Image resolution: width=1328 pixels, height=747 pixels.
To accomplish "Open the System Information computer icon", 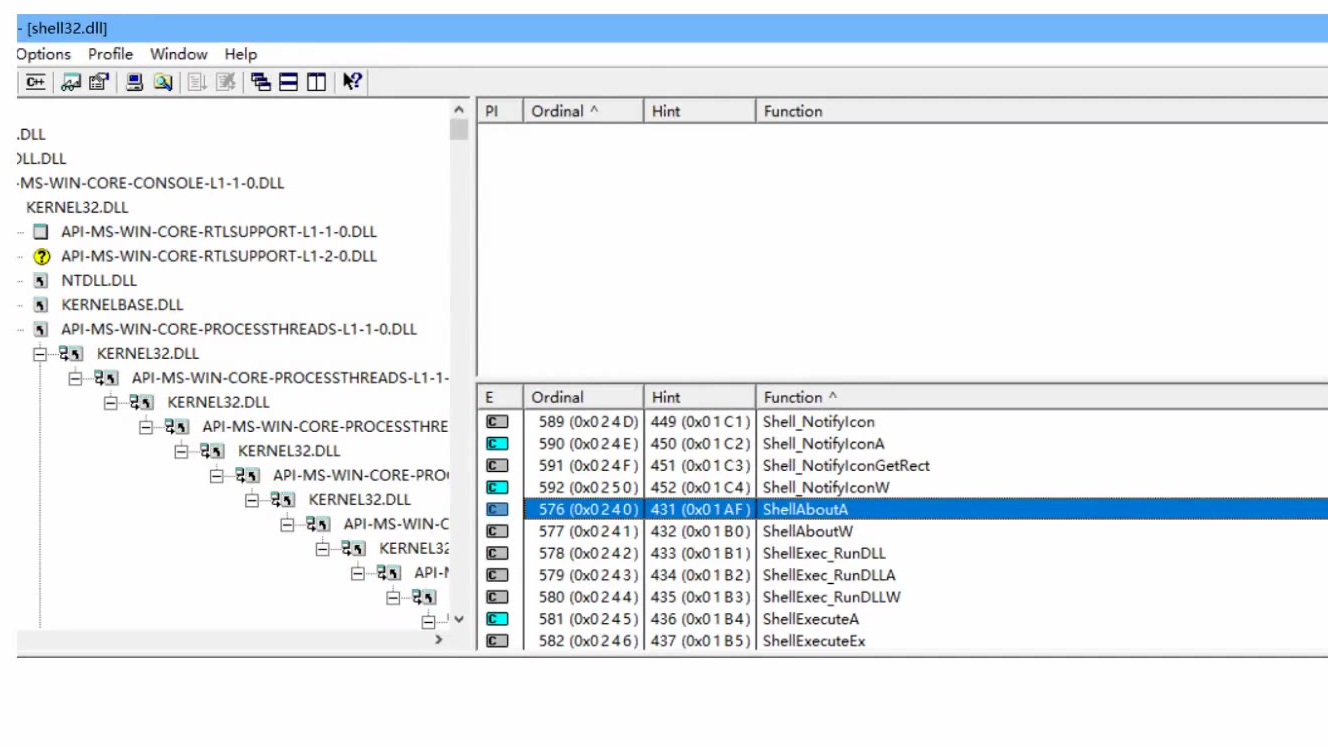I will [135, 83].
